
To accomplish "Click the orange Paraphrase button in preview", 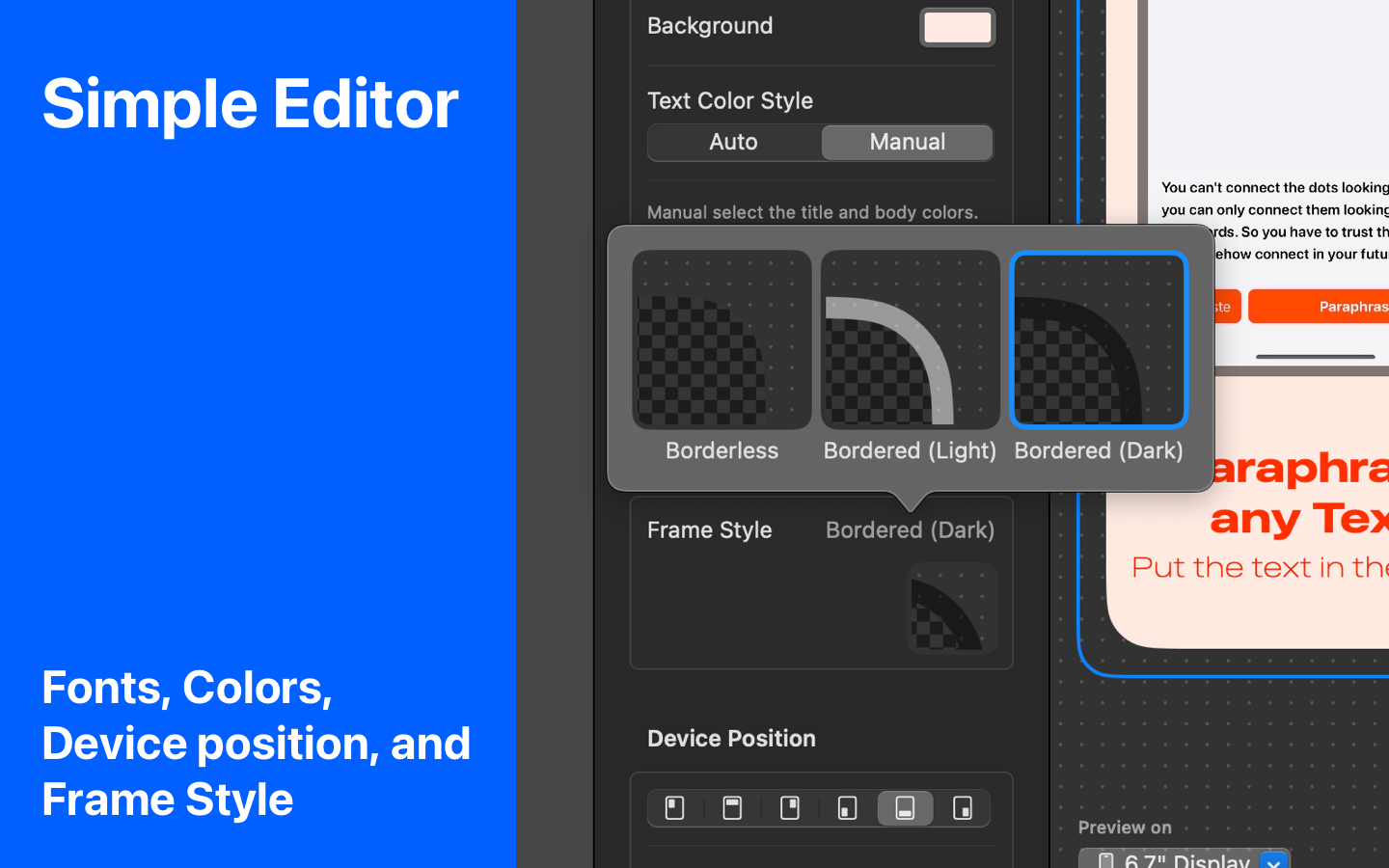I will pos(1319,307).
